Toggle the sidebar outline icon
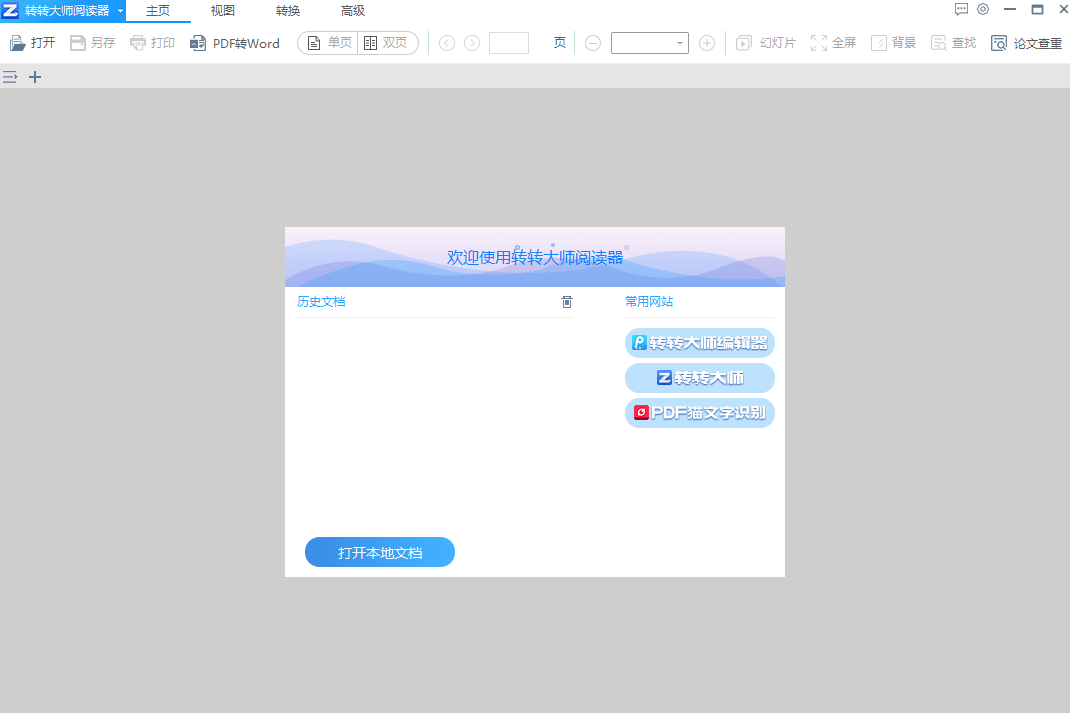Image resolution: width=1070 pixels, height=713 pixels. point(10,77)
